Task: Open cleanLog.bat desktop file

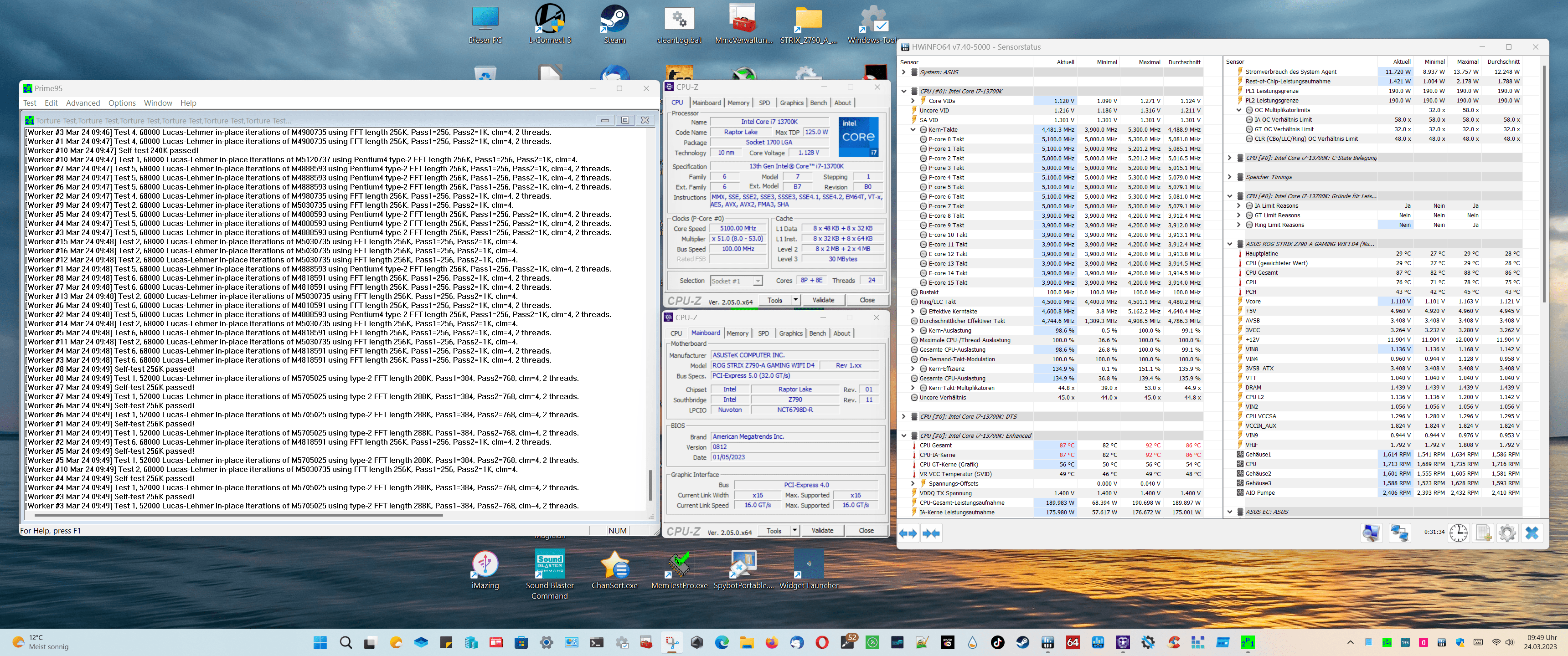Action: coord(679,24)
